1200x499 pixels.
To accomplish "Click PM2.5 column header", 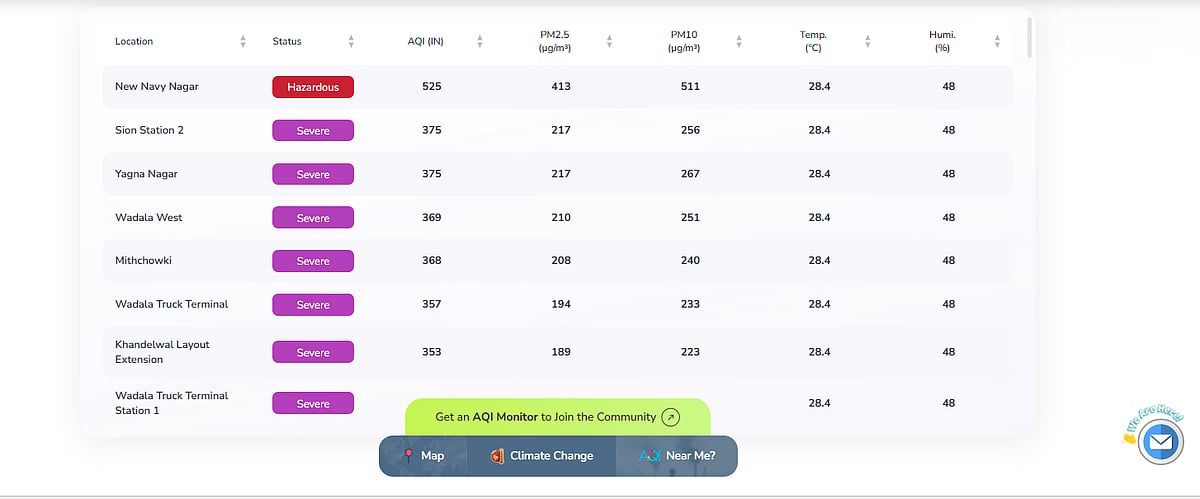I will pos(555,41).
